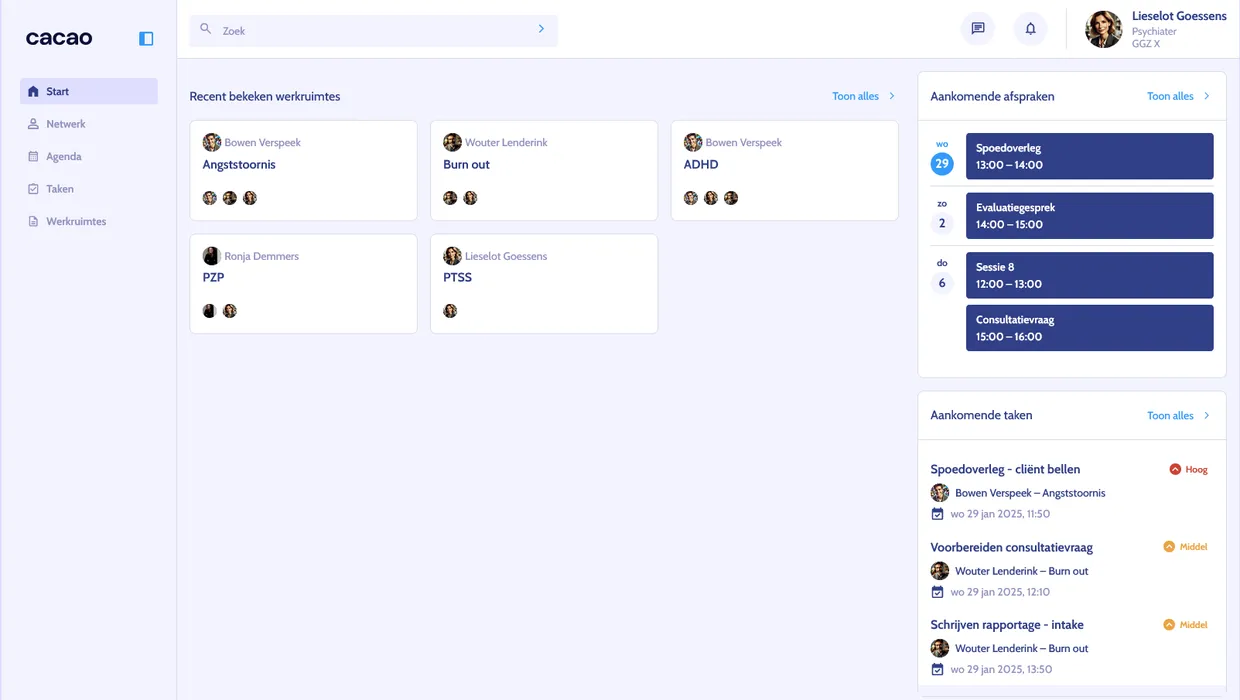Click Ronja Demmers avatar on PZP card
Screen dimensions: 1240x700
[212, 256]
